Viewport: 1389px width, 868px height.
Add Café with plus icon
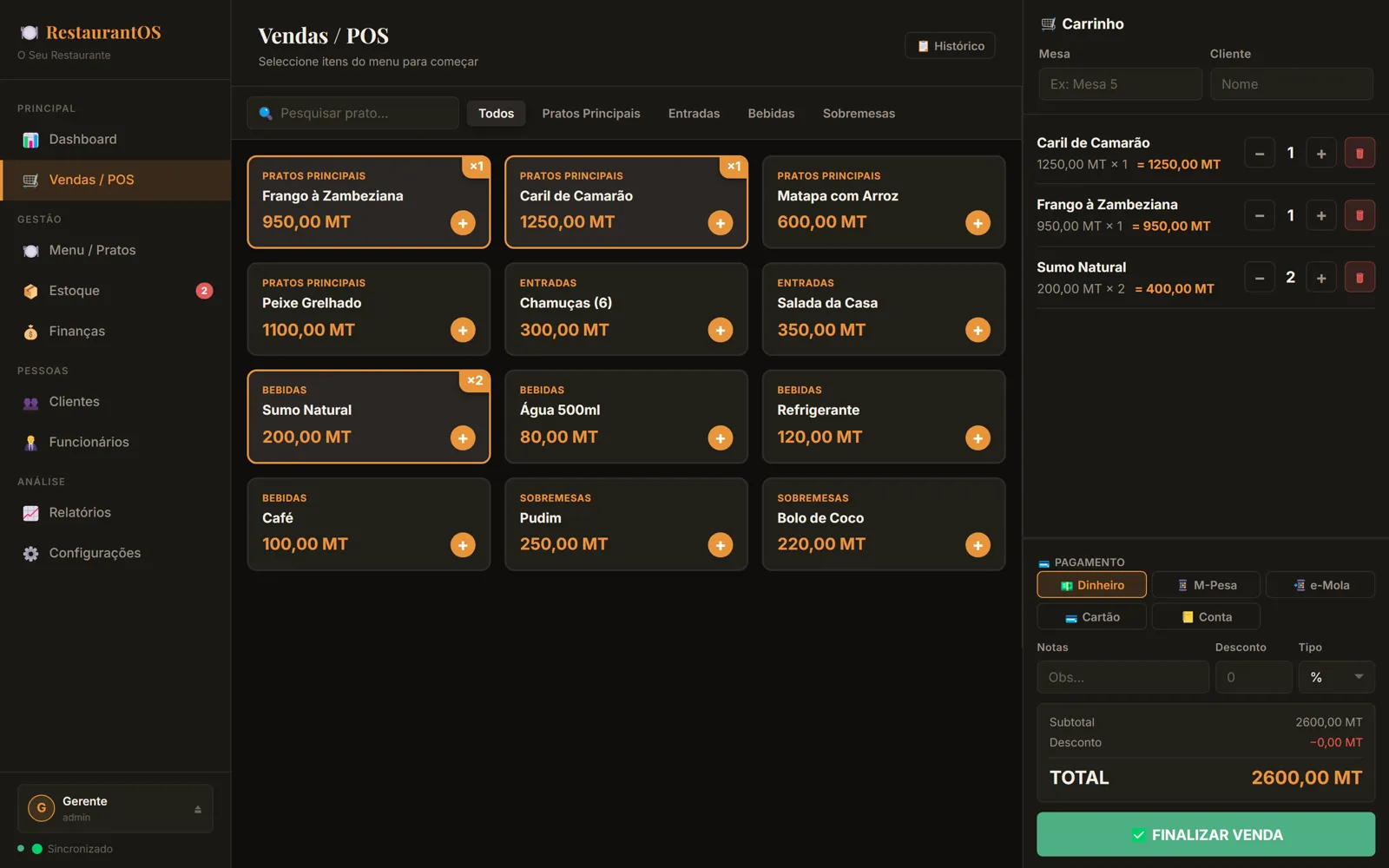(x=463, y=545)
